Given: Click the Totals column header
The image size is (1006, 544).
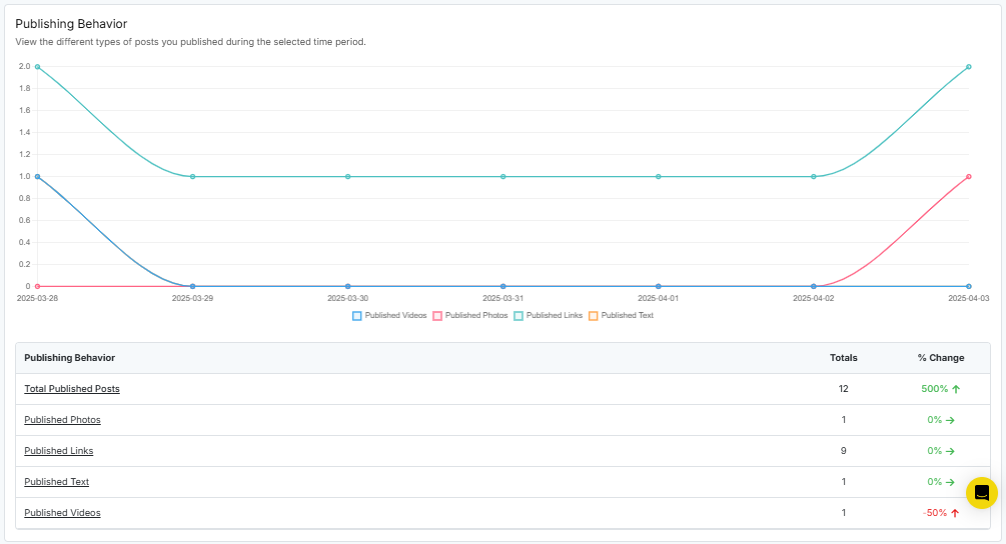Looking at the screenshot, I should click(x=843, y=358).
